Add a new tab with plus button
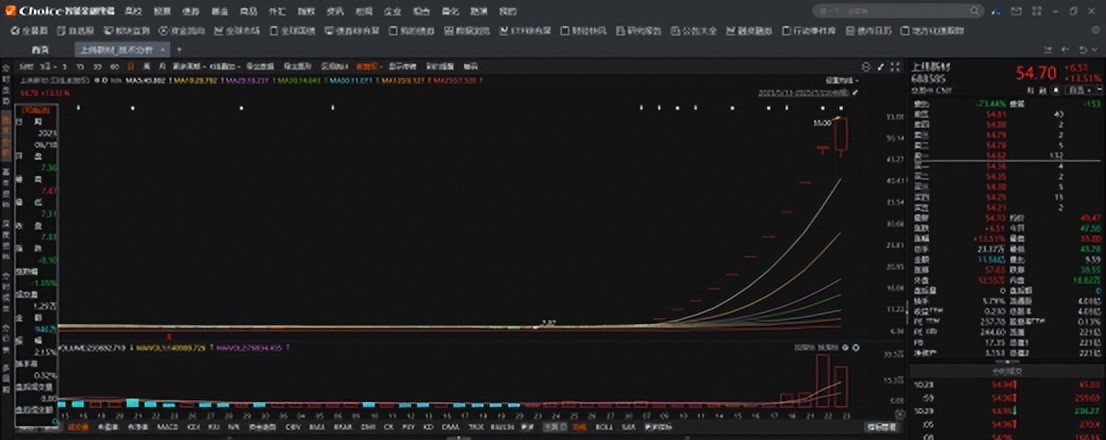This screenshot has width=1106, height=440. pyautogui.click(x=179, y=49)
